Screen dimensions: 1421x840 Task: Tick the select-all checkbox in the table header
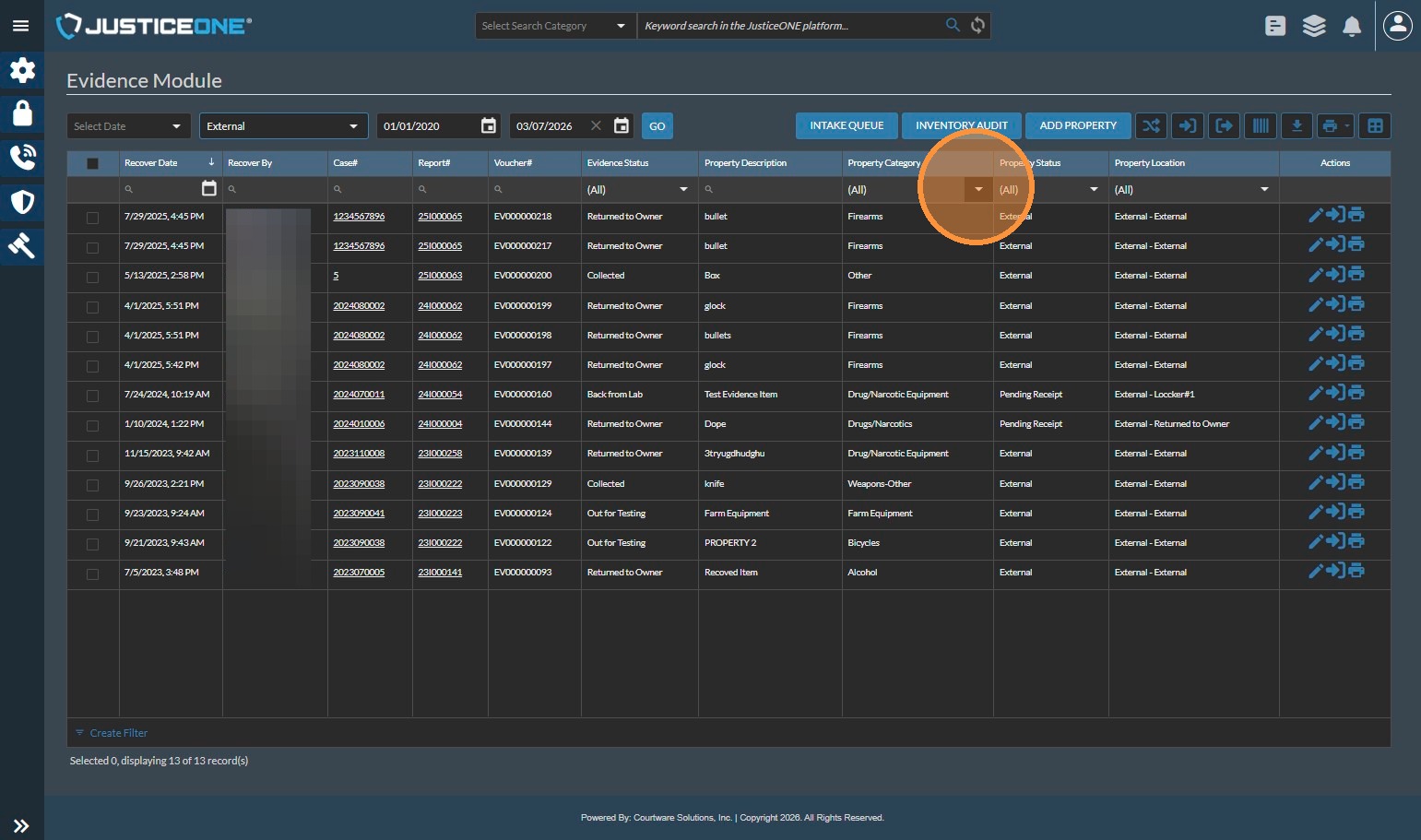(x=92, y=163)
